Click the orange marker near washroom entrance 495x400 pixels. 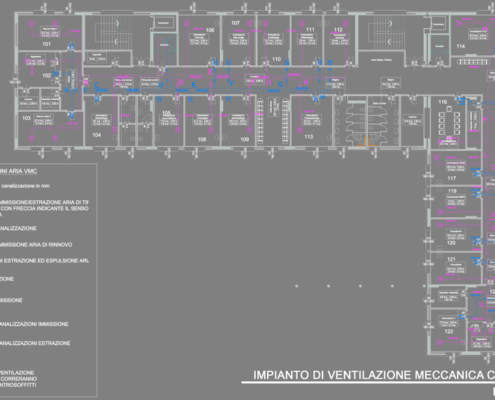pos(367,142)
